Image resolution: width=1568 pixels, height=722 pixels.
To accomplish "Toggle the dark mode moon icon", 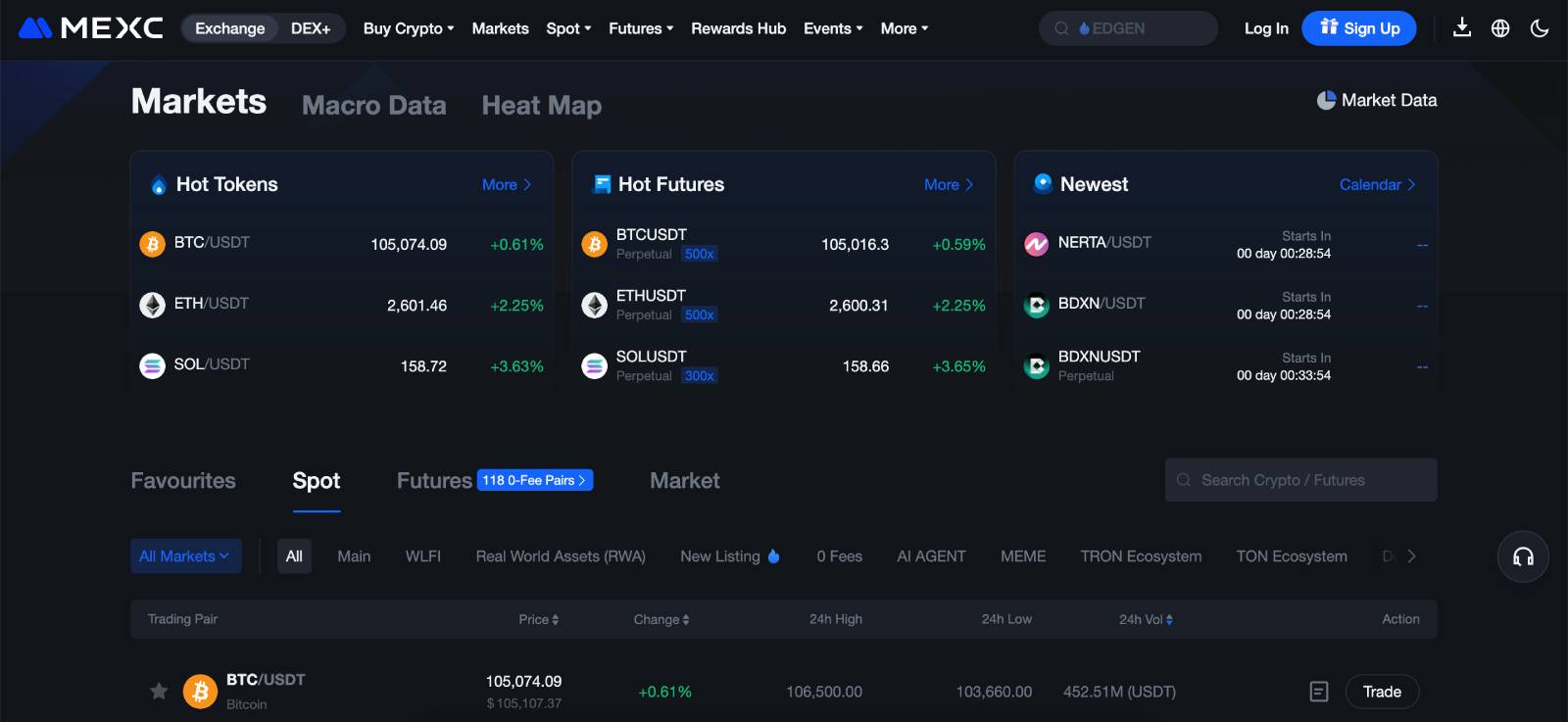I will (1540, 28).
